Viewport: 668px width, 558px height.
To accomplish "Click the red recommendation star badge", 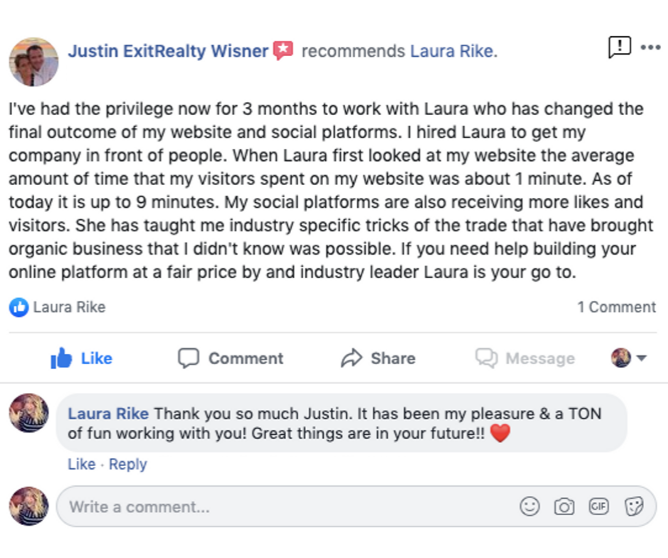I will click(283, 50).
